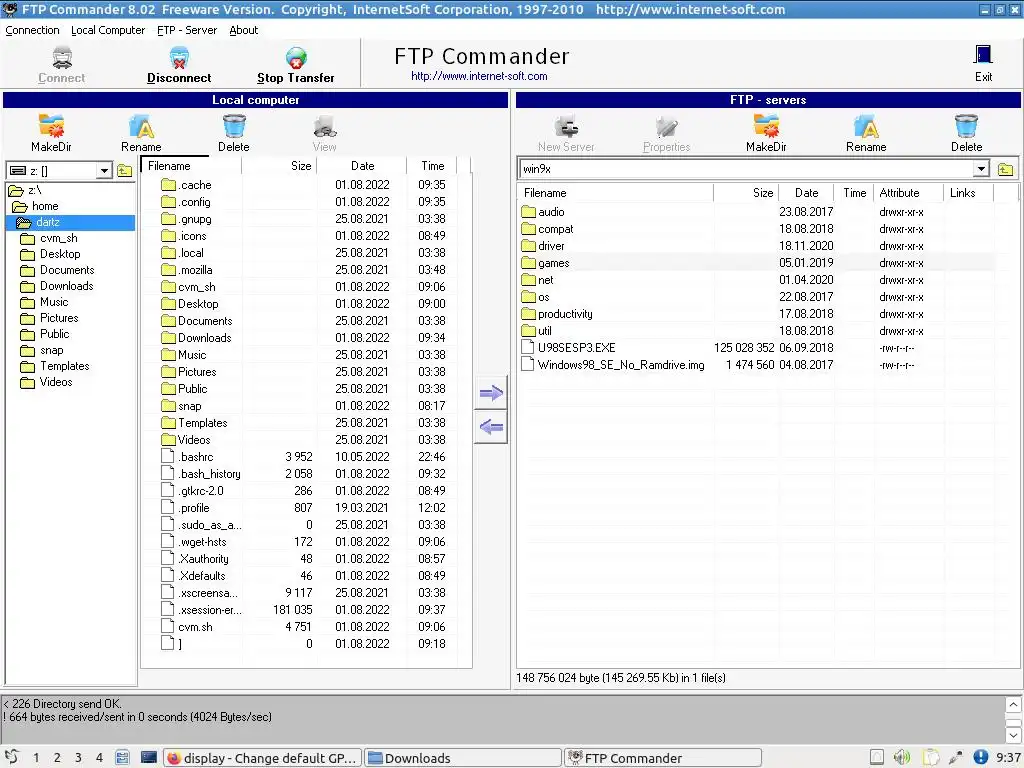Select the games folder on server
Image resolution: width=1024 pixels, height=768 pixels.
[x=554, y=263]
